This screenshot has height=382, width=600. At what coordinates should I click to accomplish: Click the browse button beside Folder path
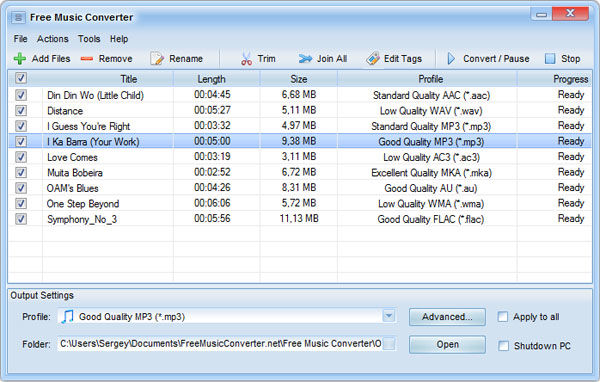pyautogui.click(x=389, y=344)
